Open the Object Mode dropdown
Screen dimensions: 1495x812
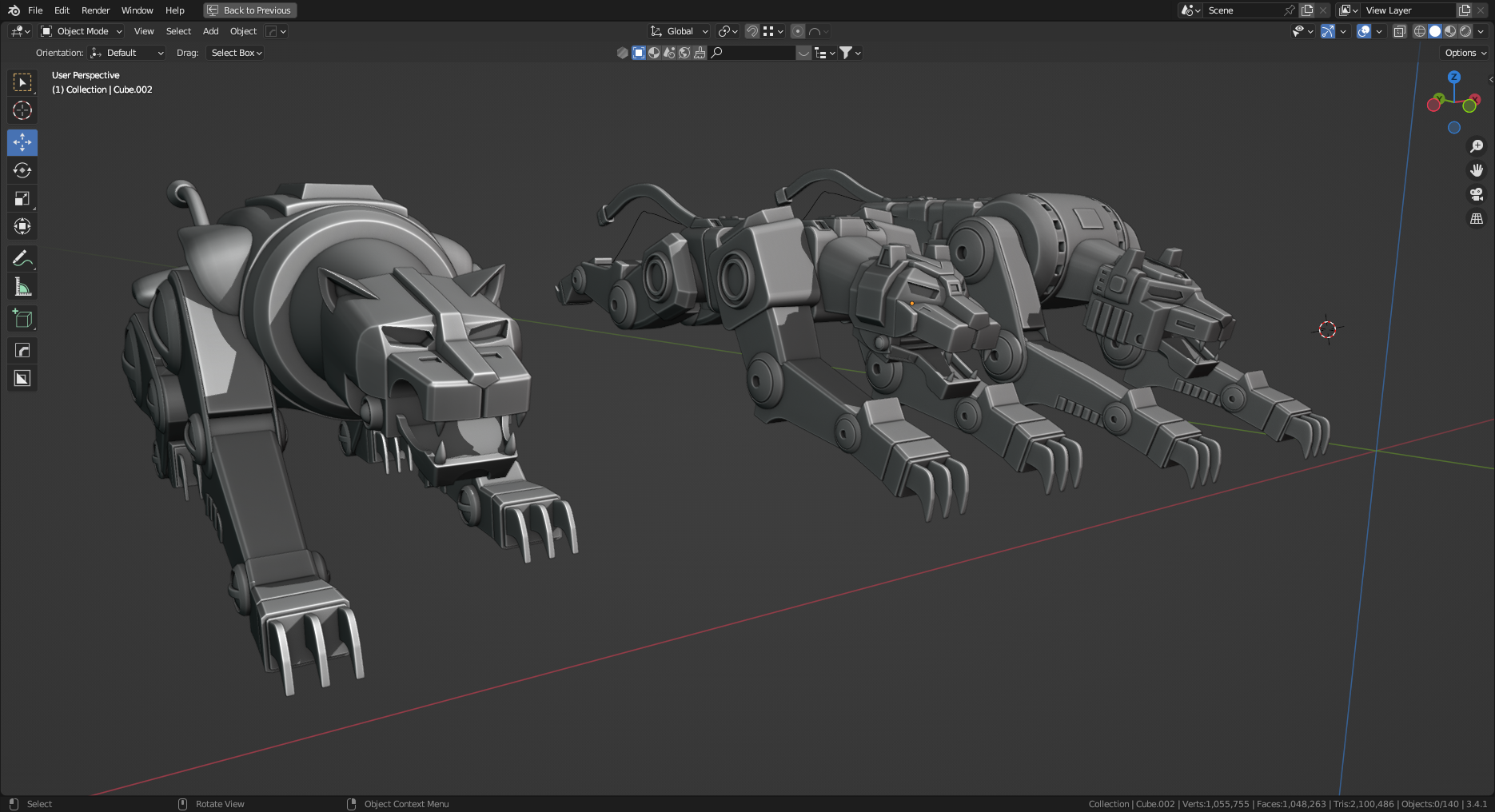click(x=82, y=31)
